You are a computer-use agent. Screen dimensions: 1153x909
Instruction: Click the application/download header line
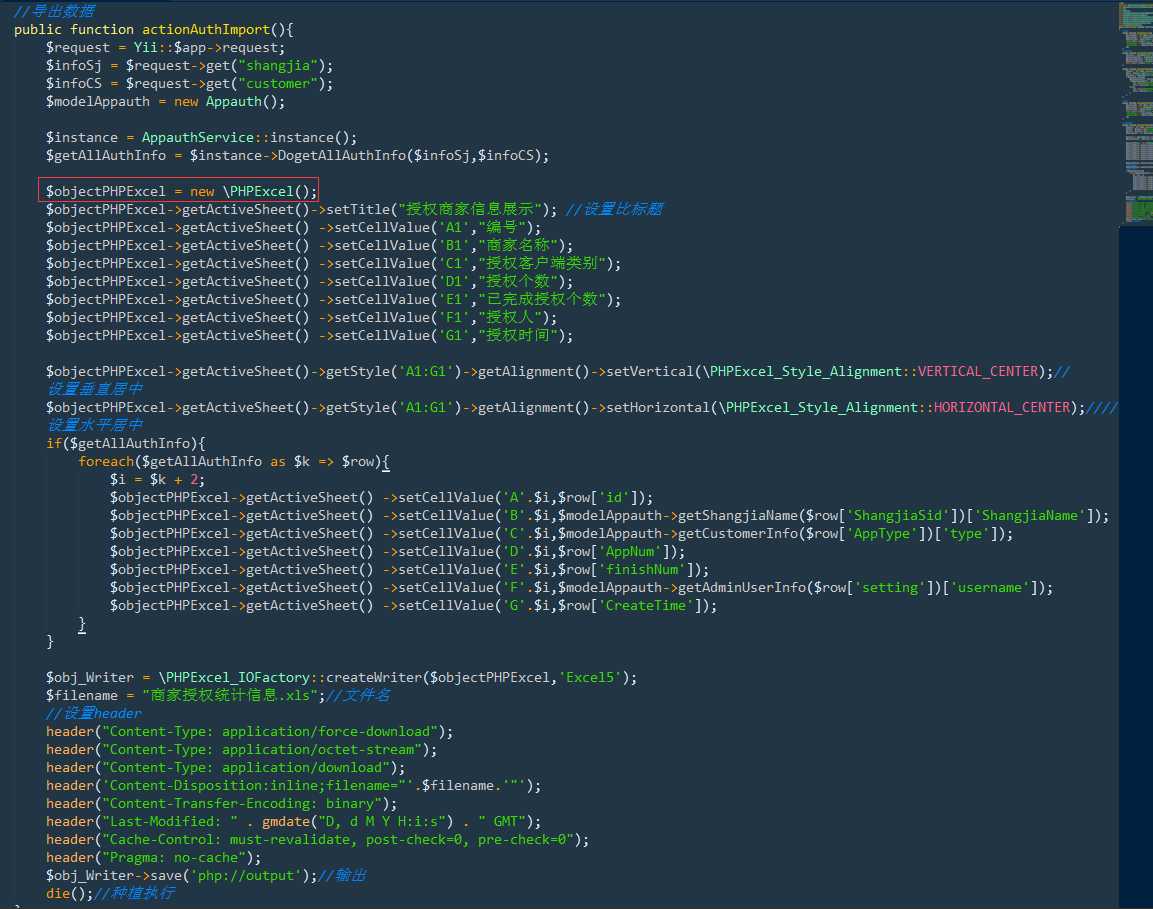tap(226, 768)
